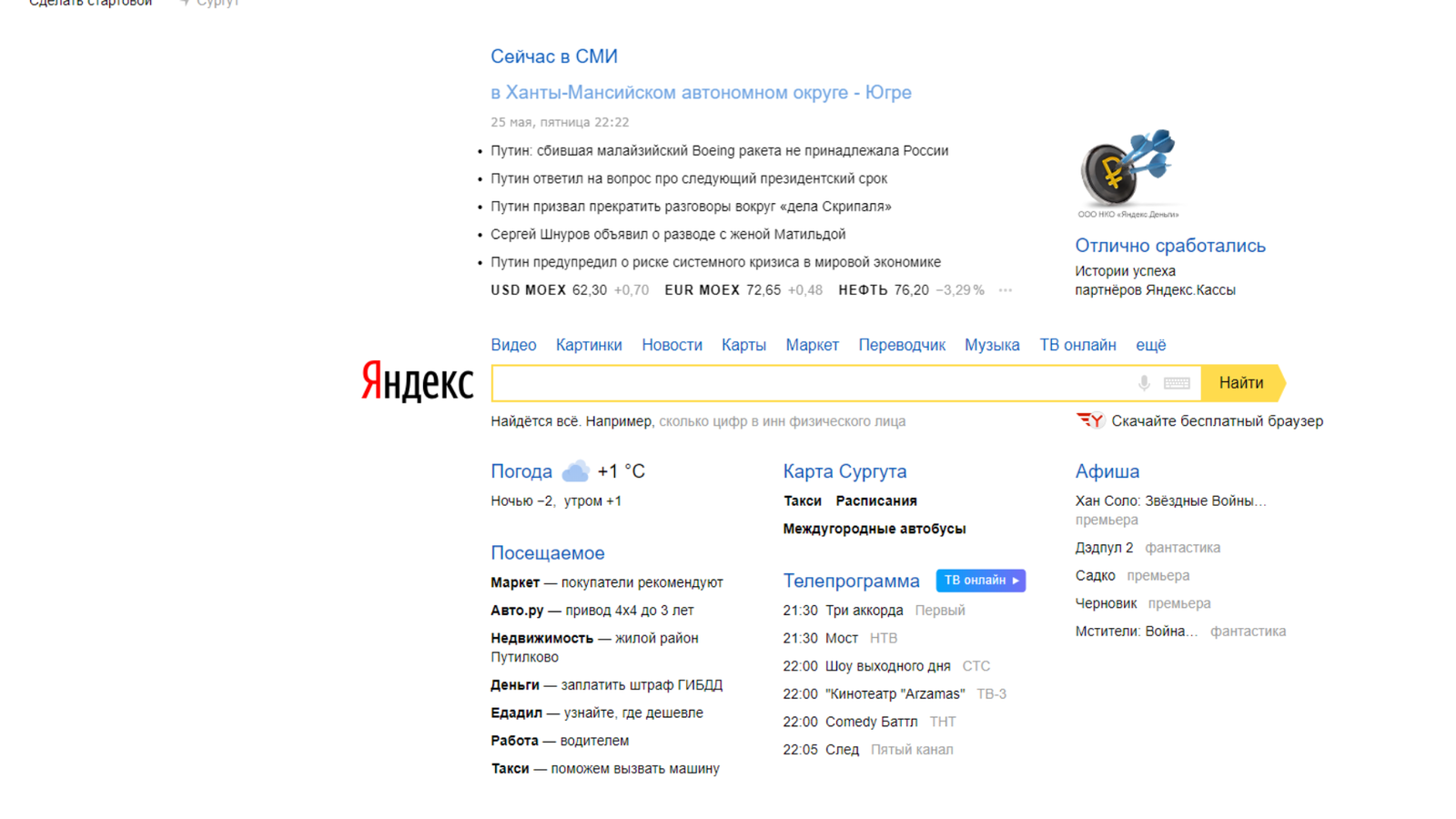Open the Садко premiere listing
Viewport: 1456px width, 819px height.
click(x=1095, y=576)
